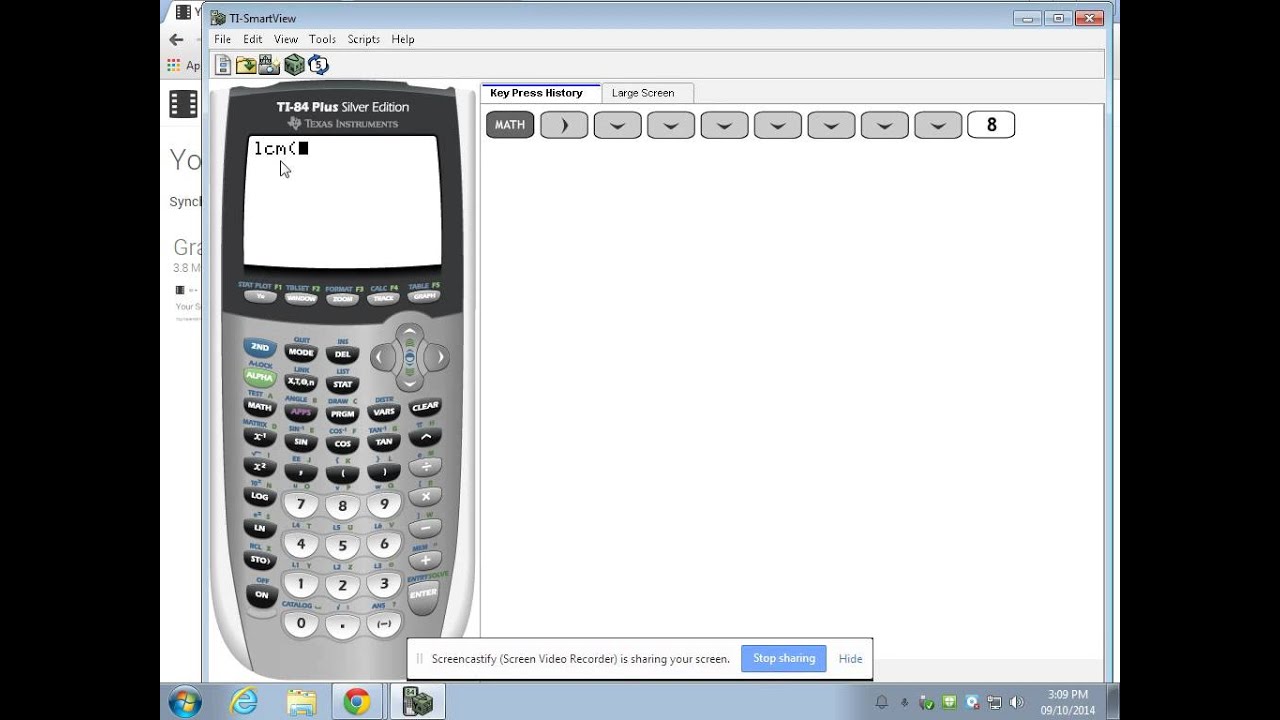Click the new document toolbar icon
Image resolution: width=1280 pixels, height=720 pixels.
(223, 65)
